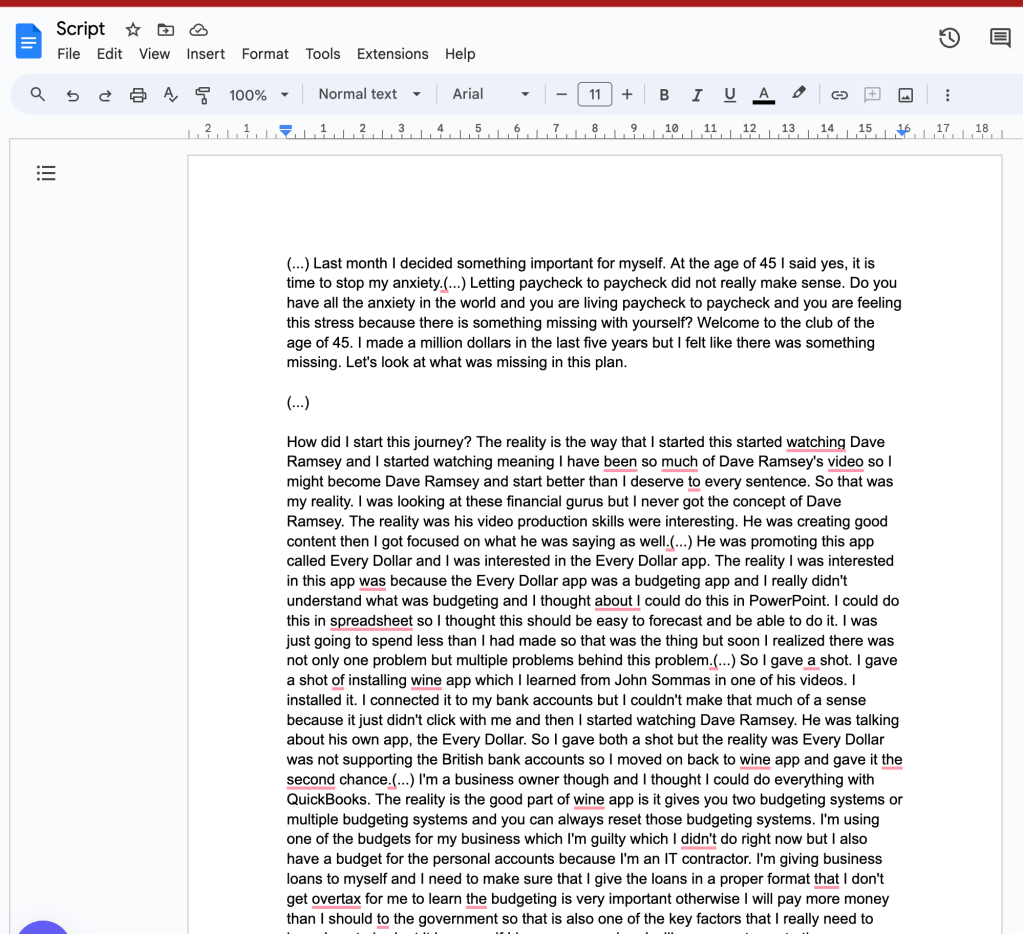Show the document outline
The width and height of the screenshot is (1023, 934).
[x=46, y=173]
